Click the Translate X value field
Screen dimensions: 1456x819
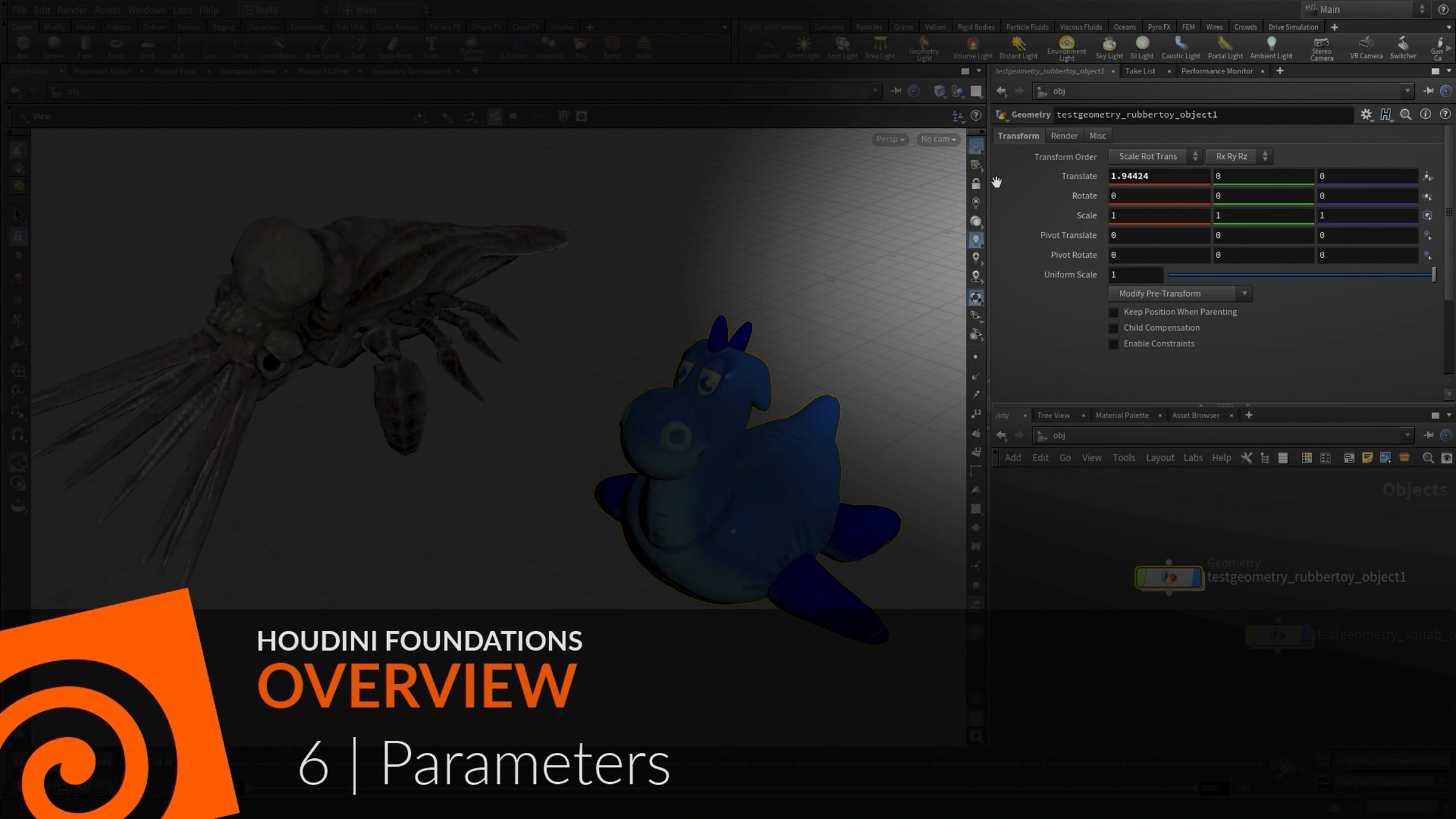point(1158,176)
